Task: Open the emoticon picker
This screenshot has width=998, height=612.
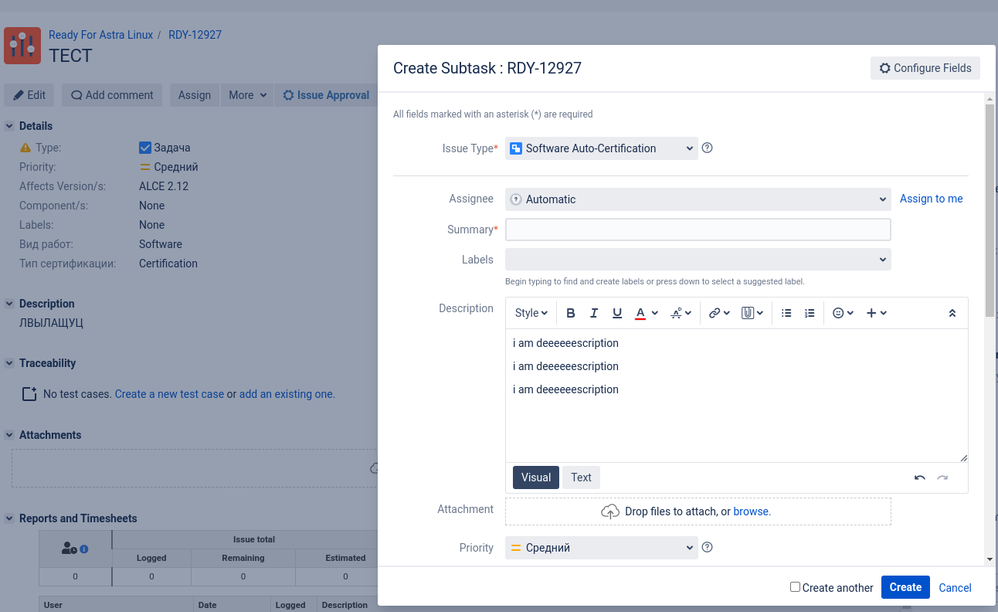Action: coord(843,313)
